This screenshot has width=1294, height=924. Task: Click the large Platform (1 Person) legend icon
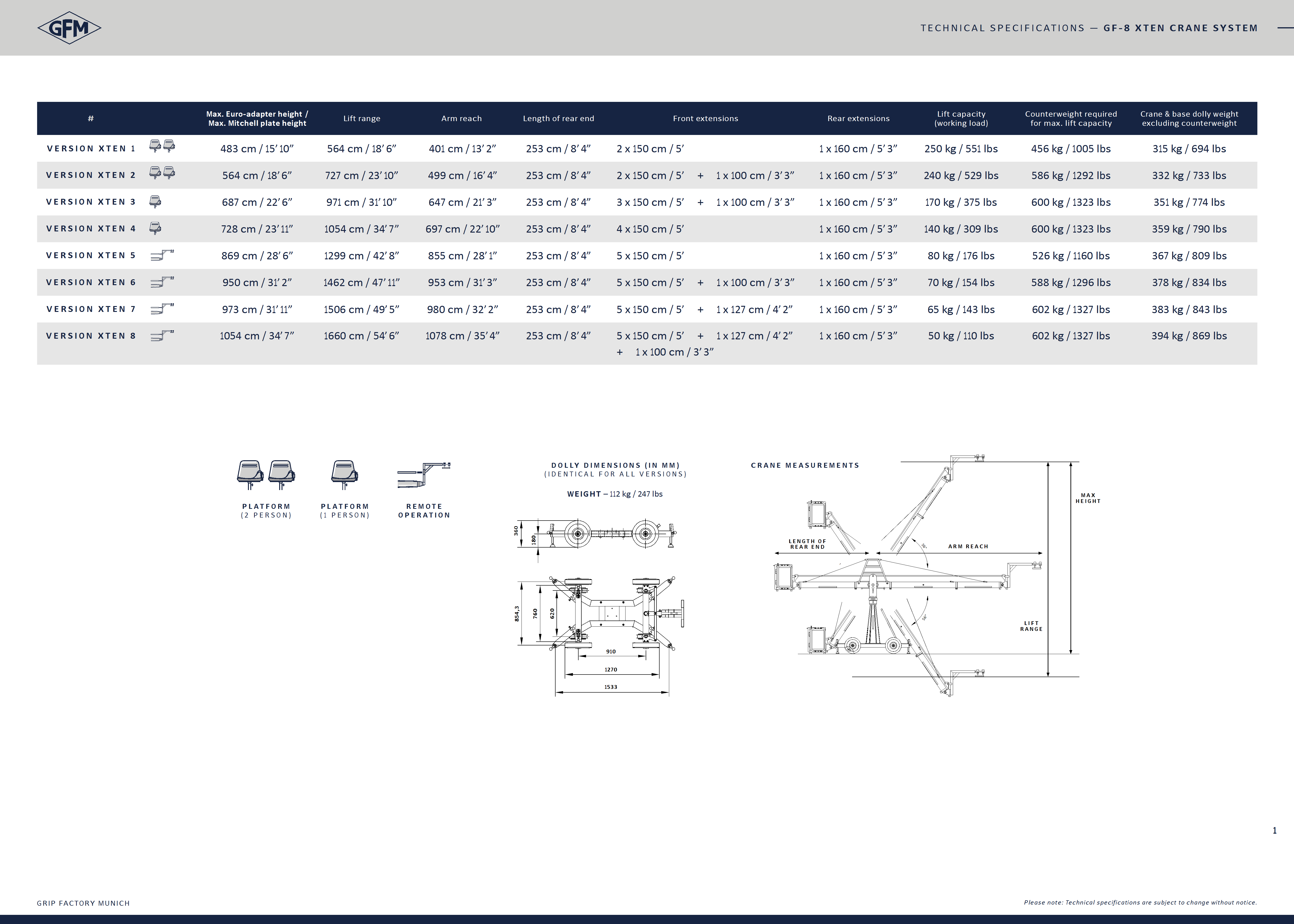click(x=344, y=475)
